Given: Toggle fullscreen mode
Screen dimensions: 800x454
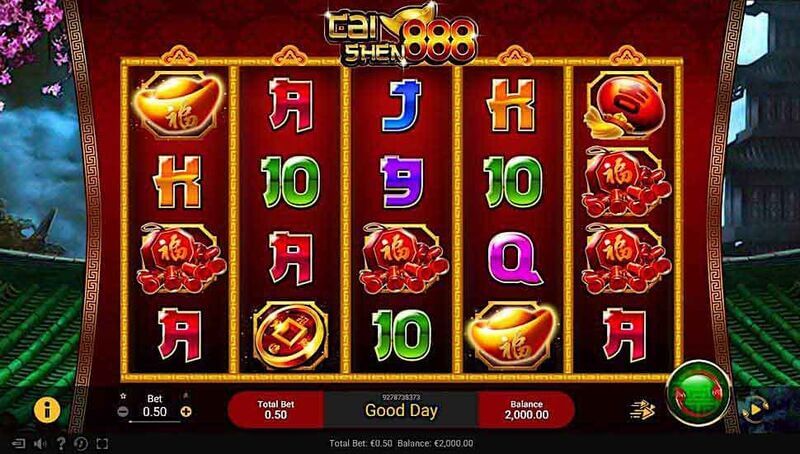Looking at the screenshot, I should (103, 444).
